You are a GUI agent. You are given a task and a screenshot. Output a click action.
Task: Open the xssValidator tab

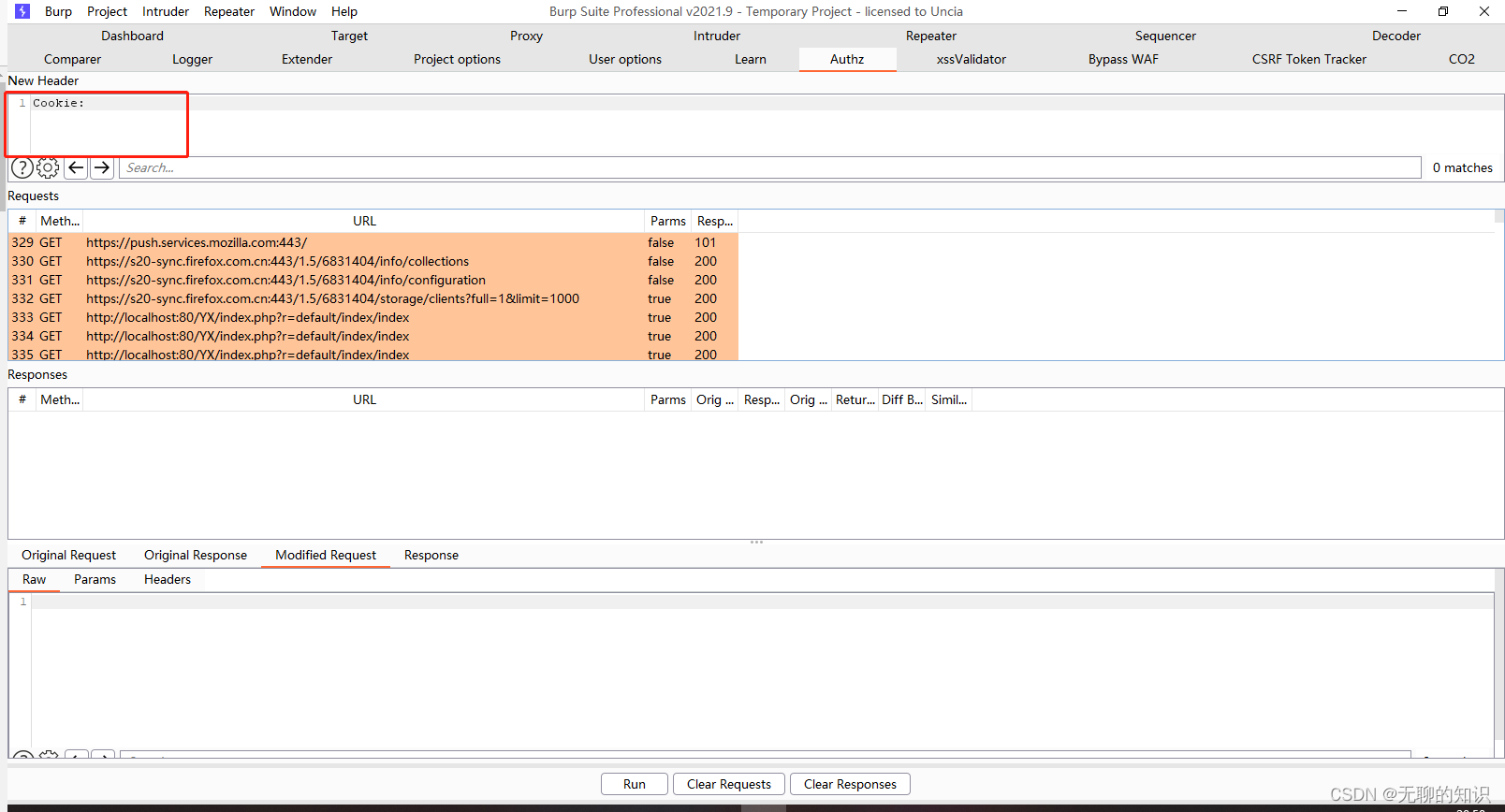pos(972,59)
